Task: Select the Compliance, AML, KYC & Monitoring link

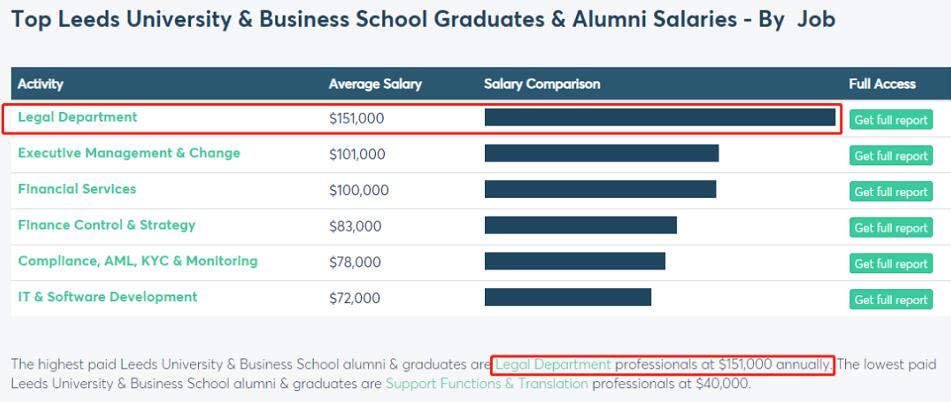Action: pyautogui.click(x=138, y=262)
